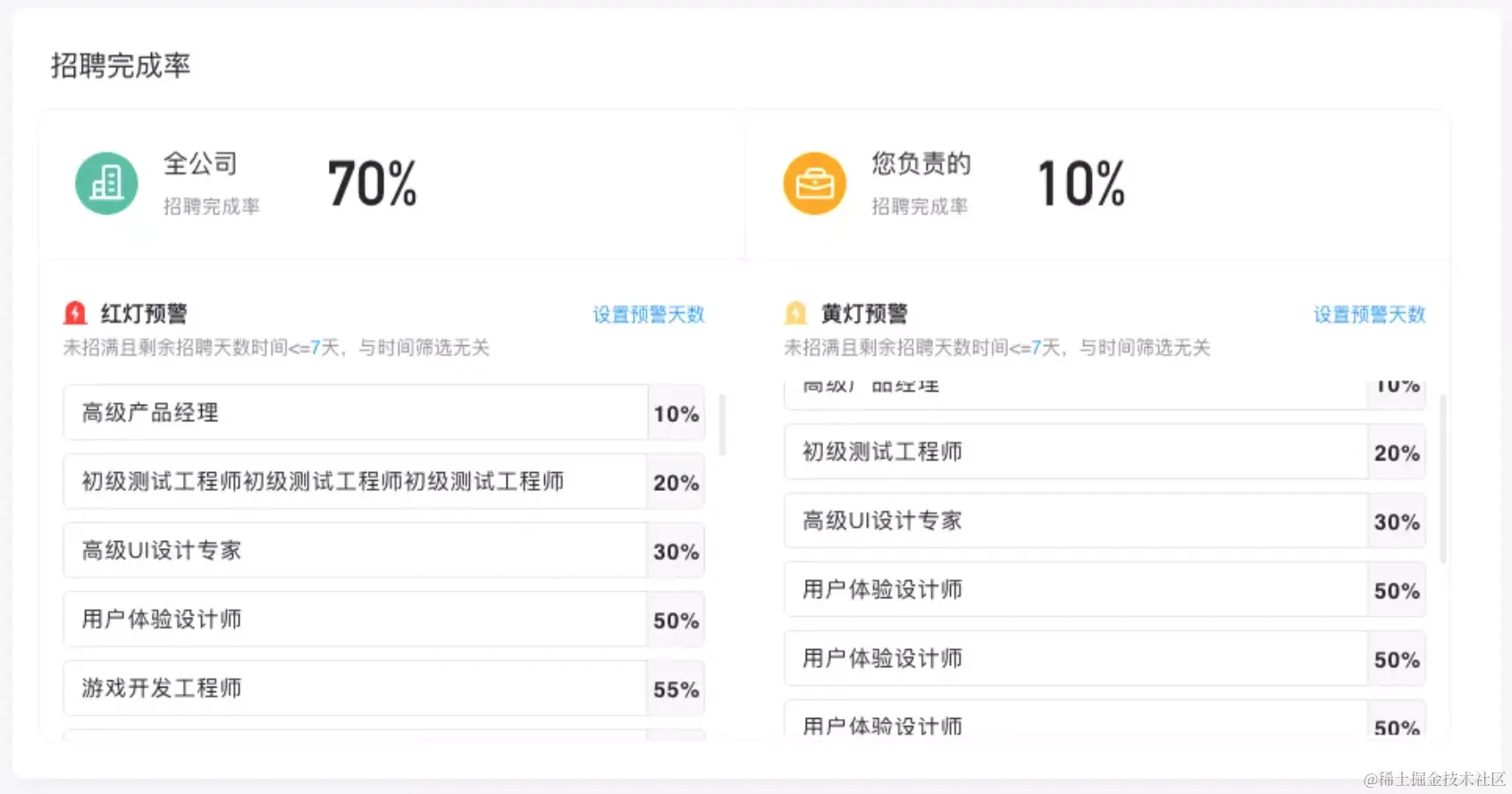The image size is (1512, 794).
Task: Click the 10% personal completion rate
Action: (x=1081, y=183)
